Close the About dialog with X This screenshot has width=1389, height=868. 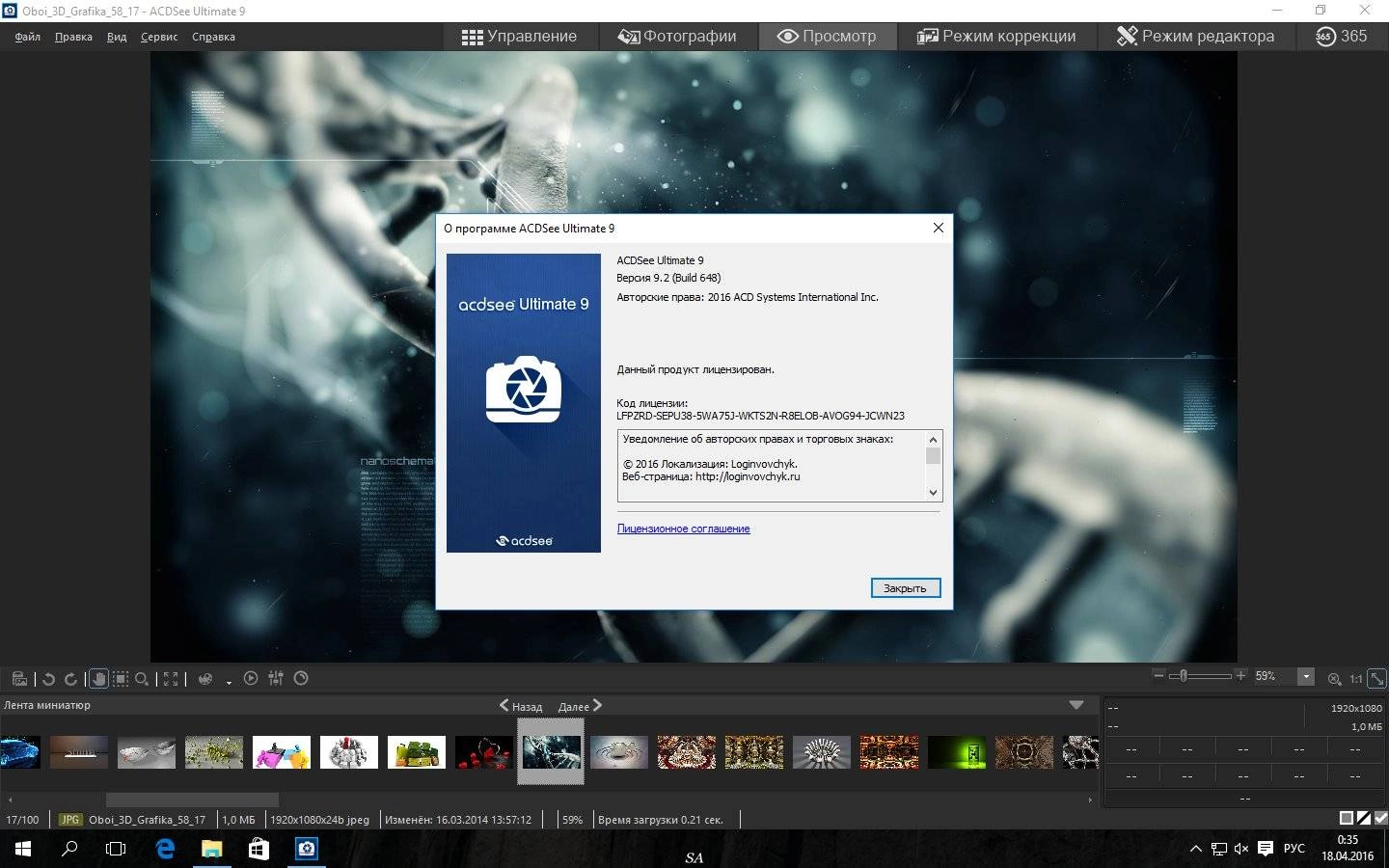938,228
